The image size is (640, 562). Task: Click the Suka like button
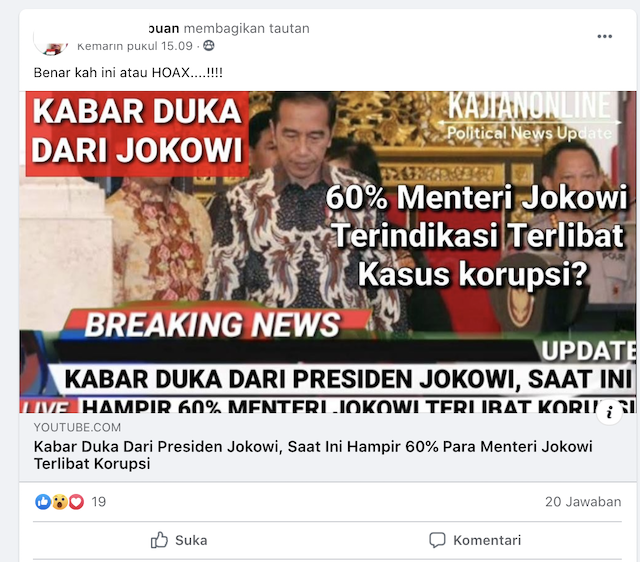[179, 540]
